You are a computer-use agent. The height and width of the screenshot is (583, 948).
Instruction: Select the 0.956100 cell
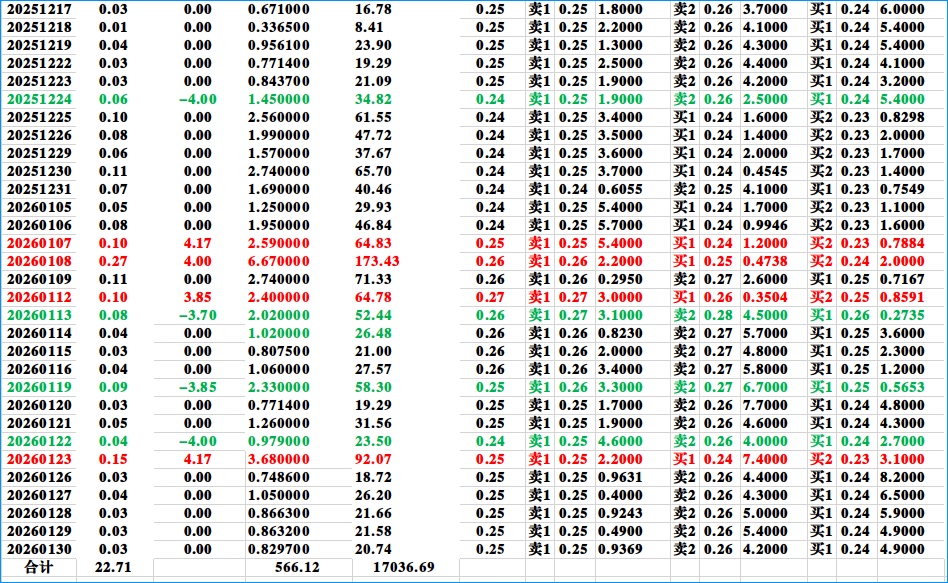click(x=279, y=45)
